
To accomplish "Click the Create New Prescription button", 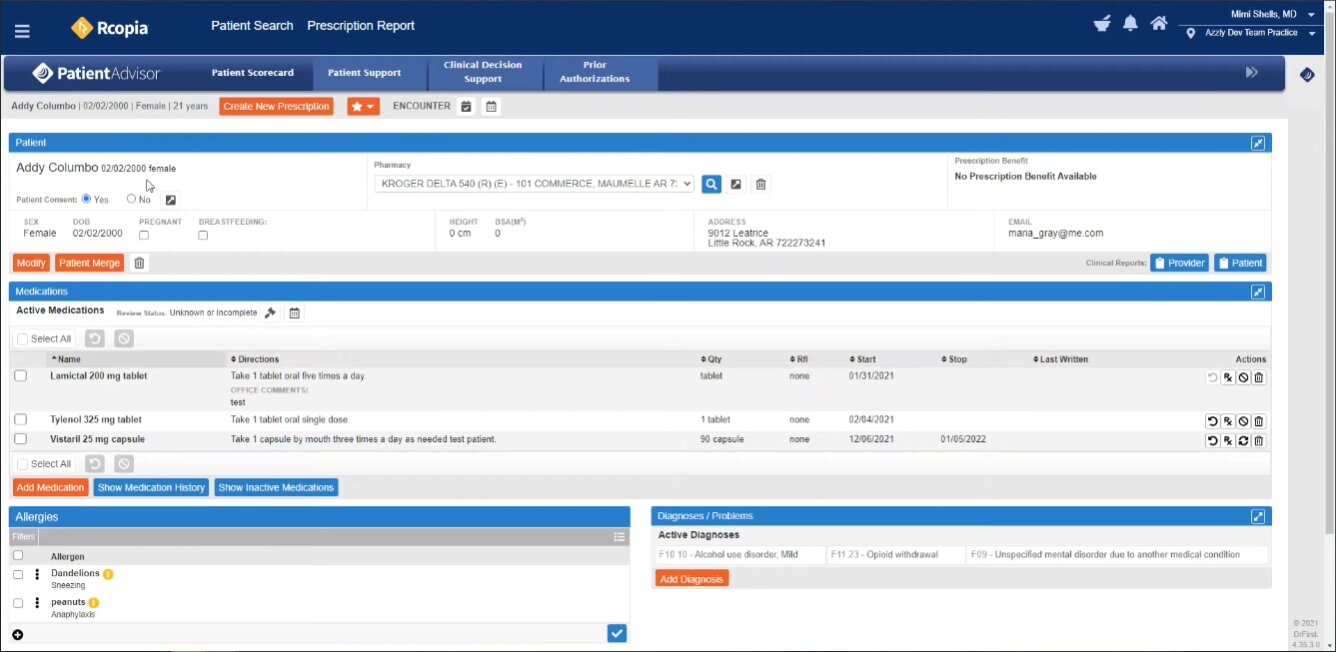I will (x=276, y=106).
